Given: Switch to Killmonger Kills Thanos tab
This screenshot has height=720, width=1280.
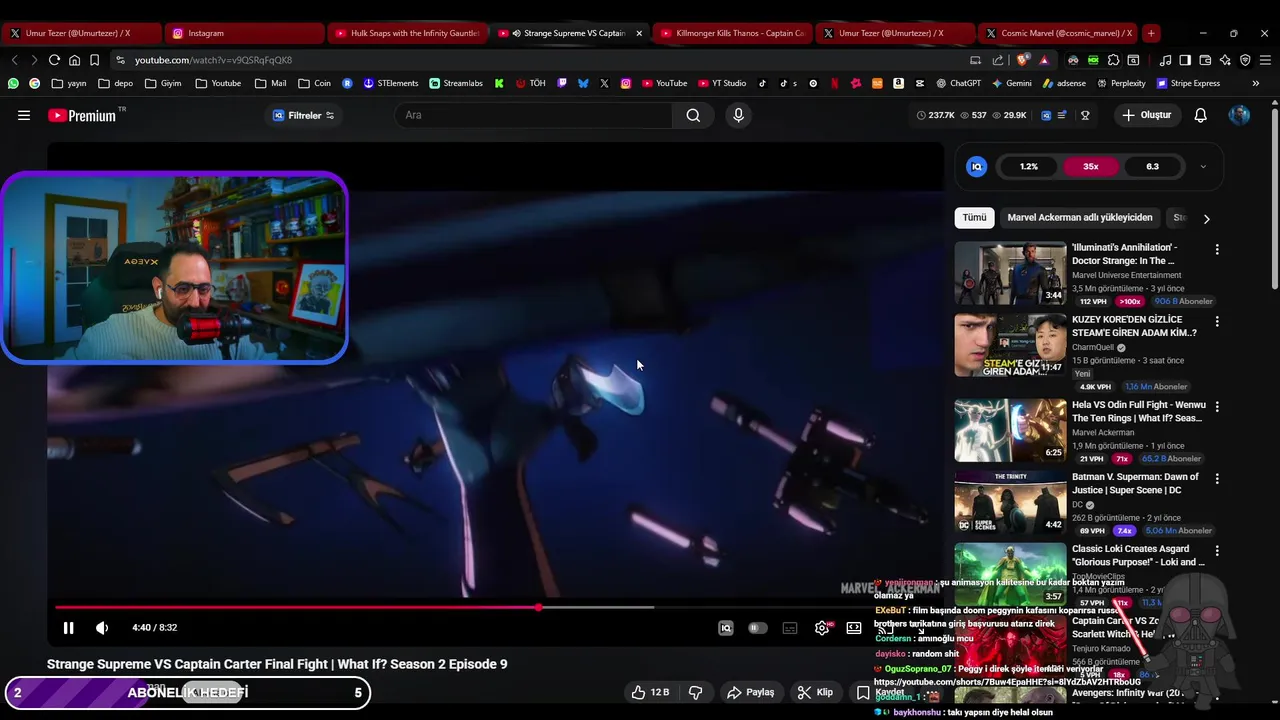Looking at the screenshot, I should pyautogui.click(x=733, y=33).
